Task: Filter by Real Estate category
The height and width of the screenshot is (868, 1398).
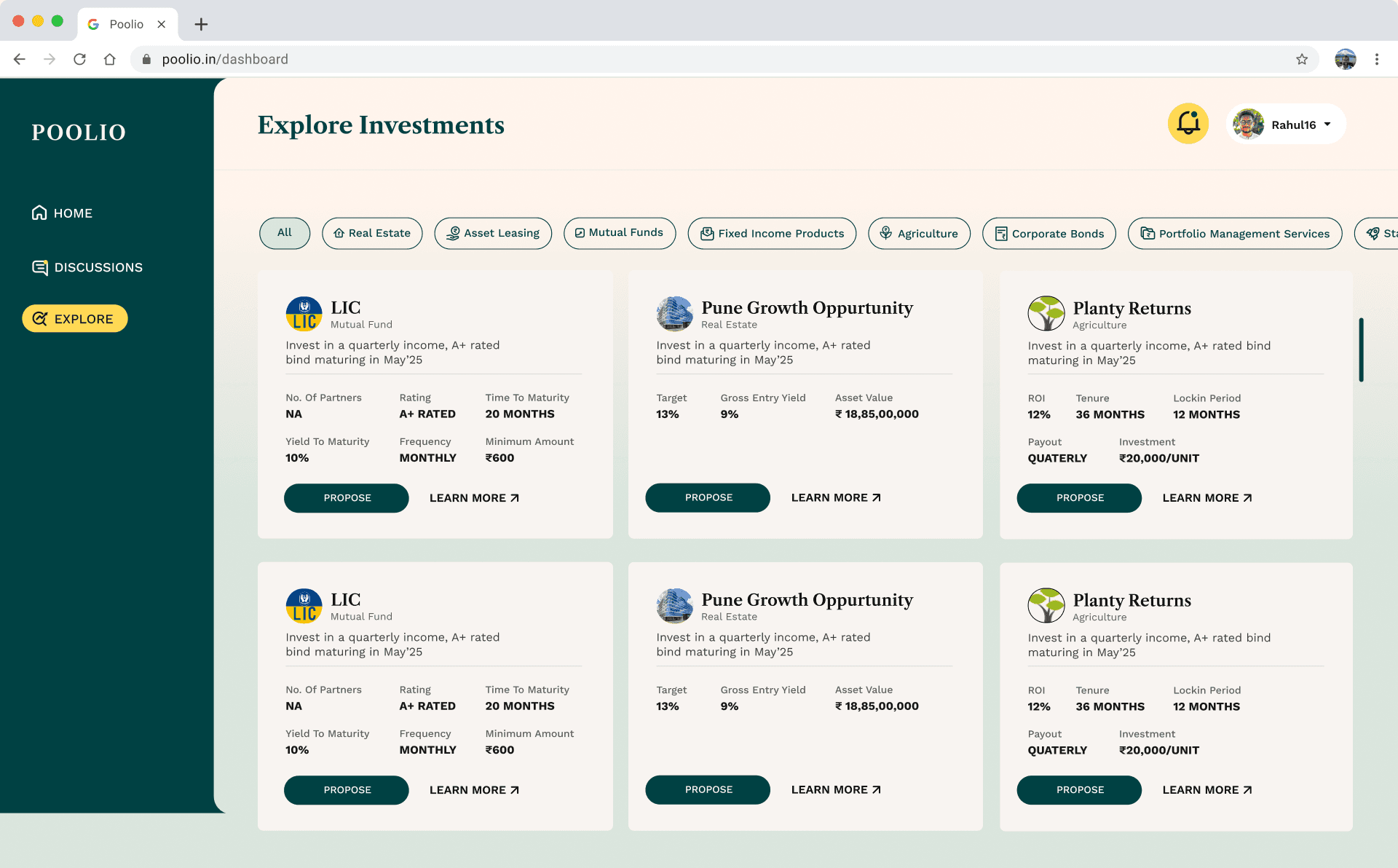Action: click(x=372, y=233)
